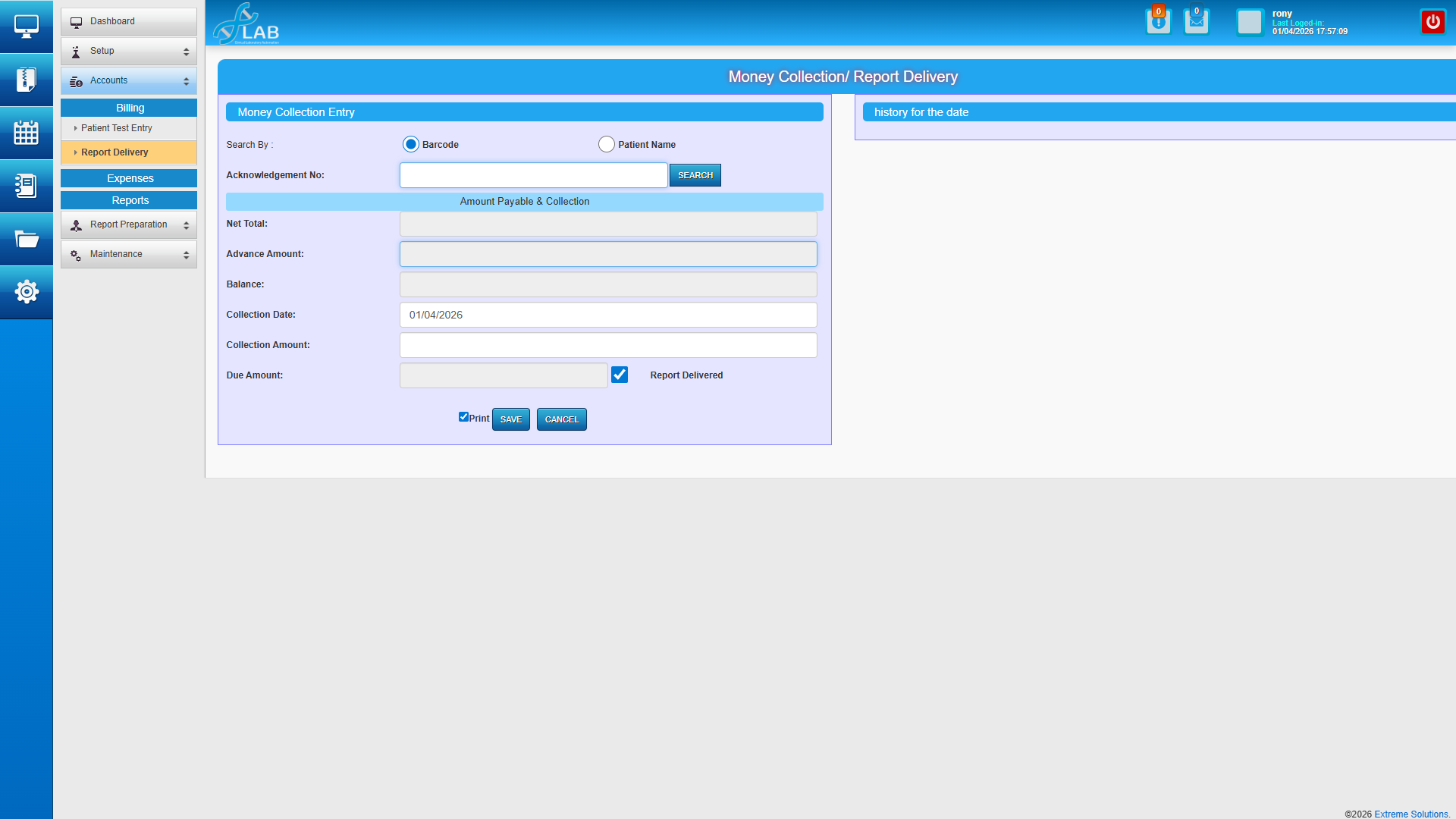Screen dimensions: 1456x819
Task: Uncheck the Report Delivered checkbox
Action: tap(620, 375)
